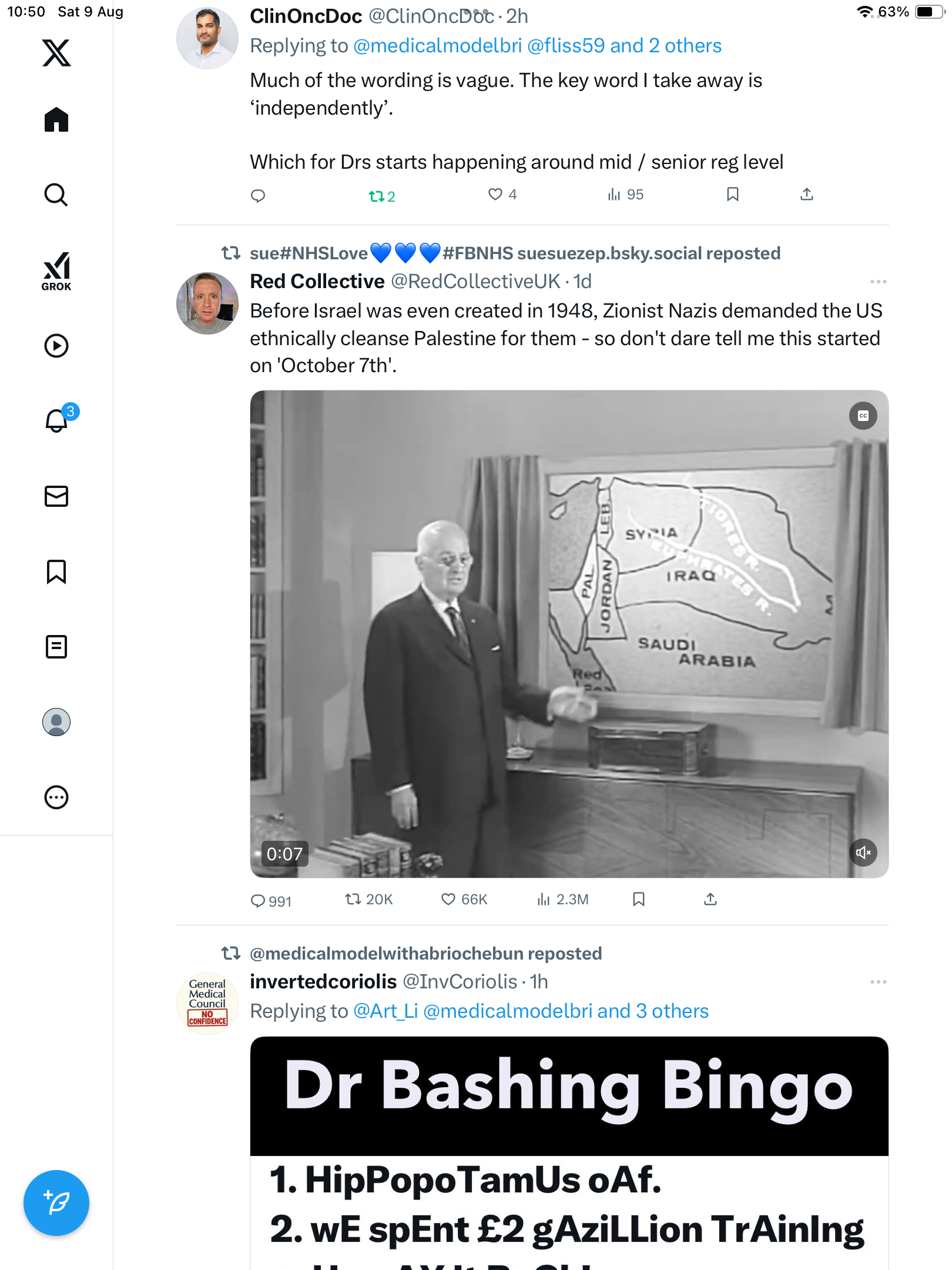The height and width of the screenshot is (1270, 952).
Task: Expand the sidebar More menu
Action: pos(56,797)
